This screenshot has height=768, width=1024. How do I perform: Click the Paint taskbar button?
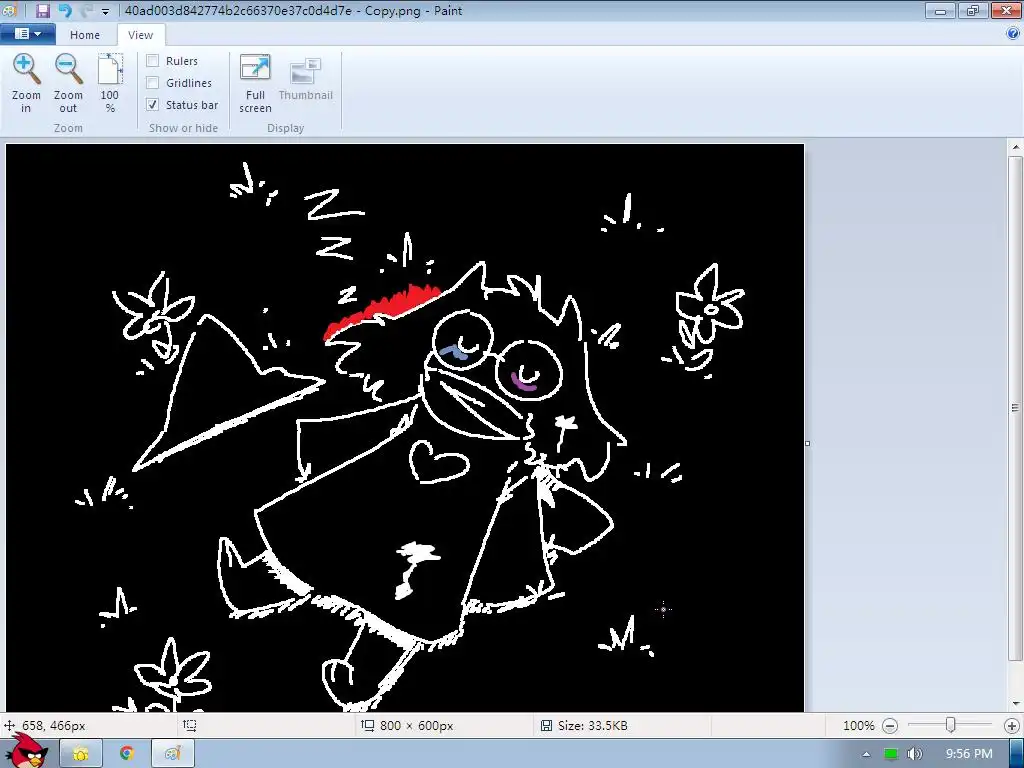tap(173, 754)
